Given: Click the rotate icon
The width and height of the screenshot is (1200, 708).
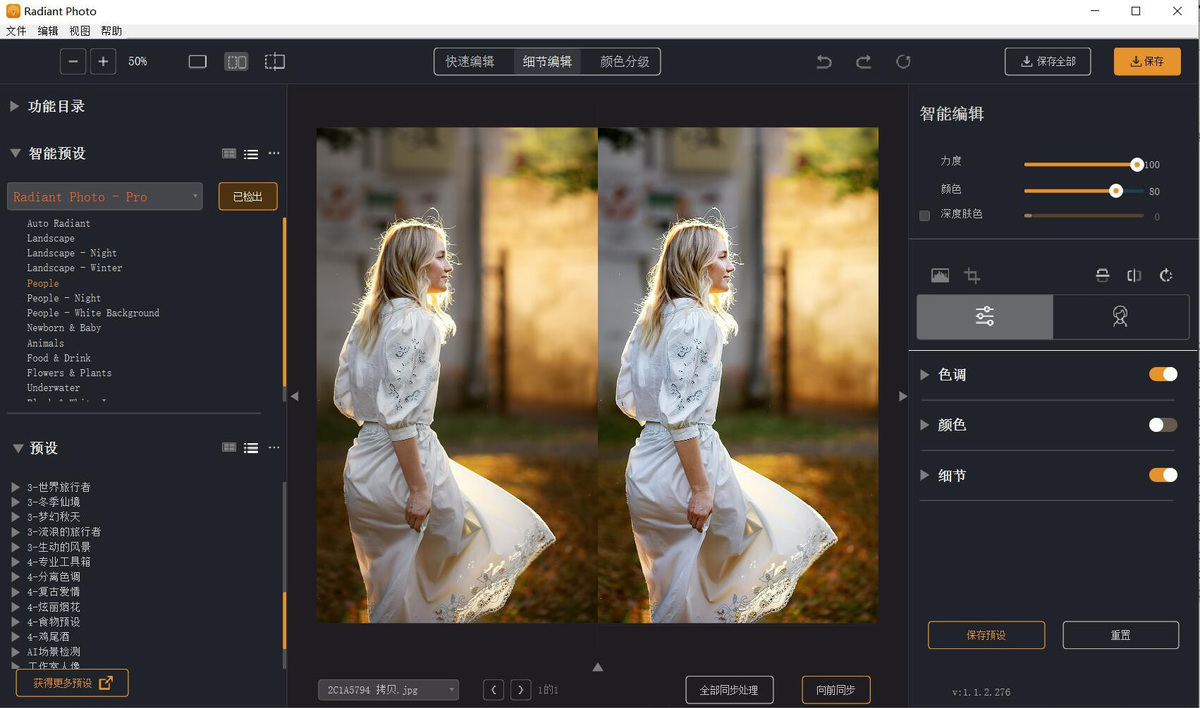Looking at the screenshot, I should pos(1166,275).
